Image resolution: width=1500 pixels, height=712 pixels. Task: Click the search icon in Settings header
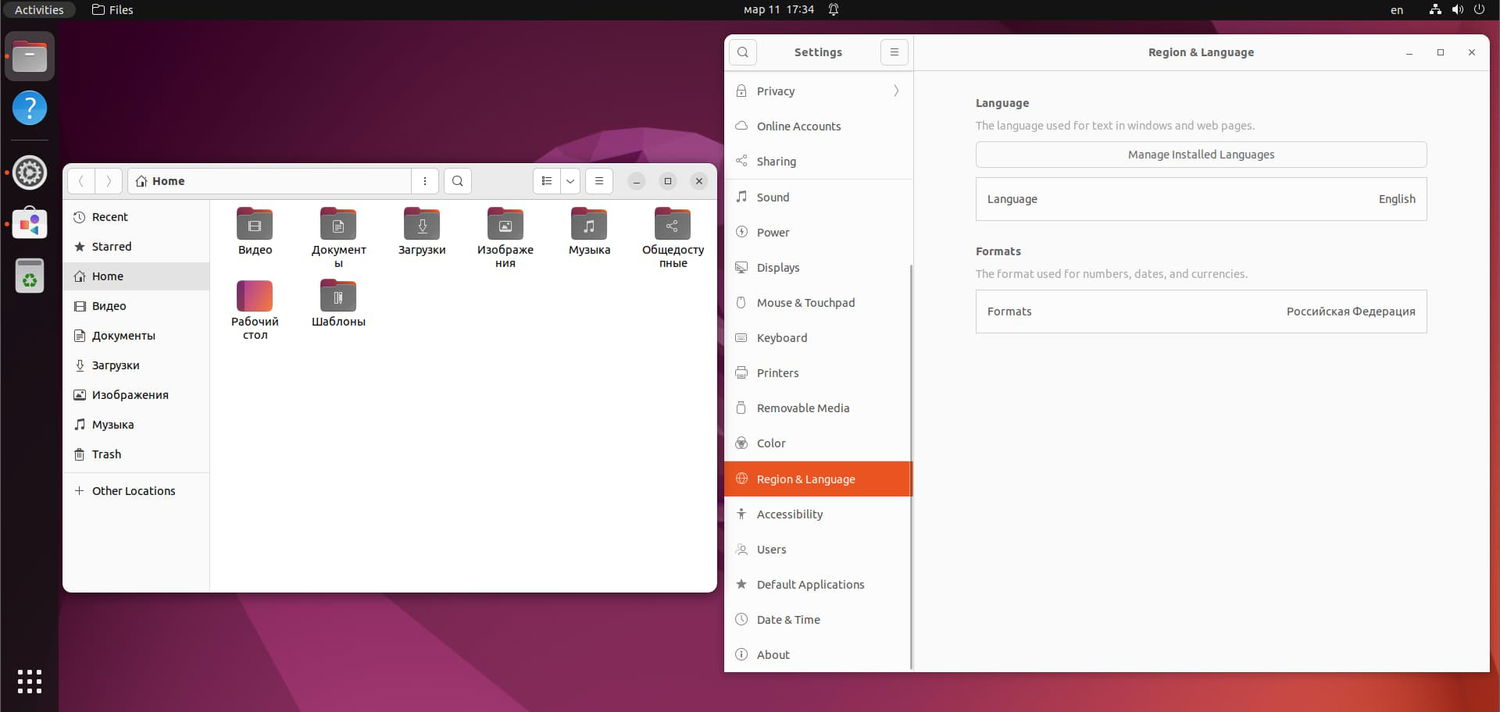click(743, 52)
